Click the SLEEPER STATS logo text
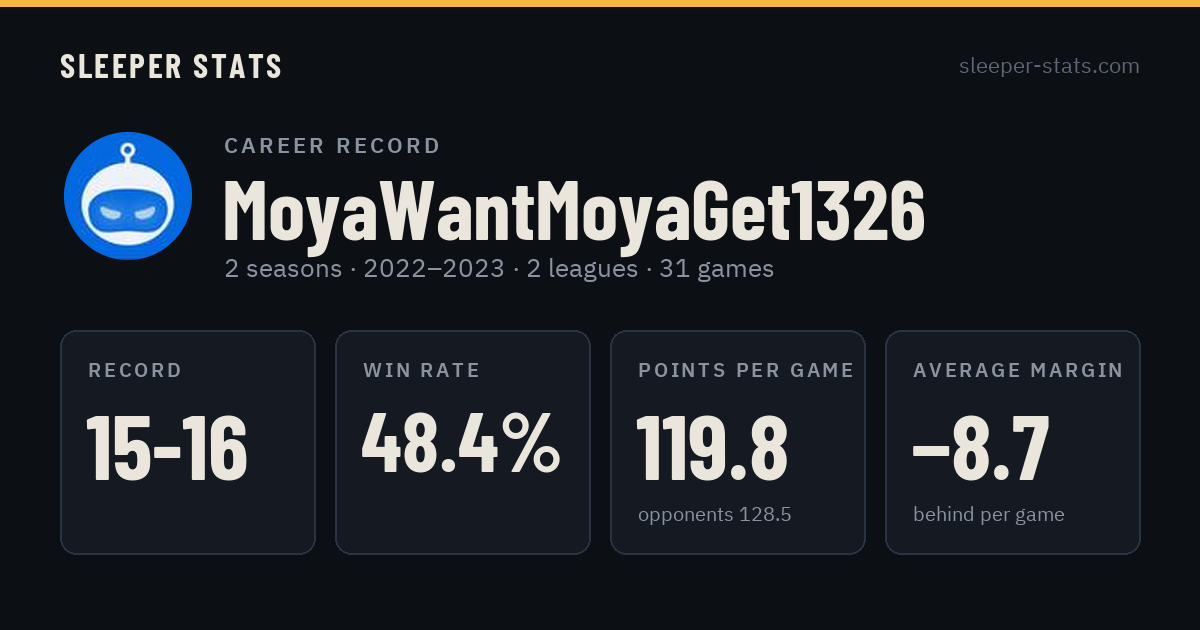 pyautogui.click(x=171, y=66)
